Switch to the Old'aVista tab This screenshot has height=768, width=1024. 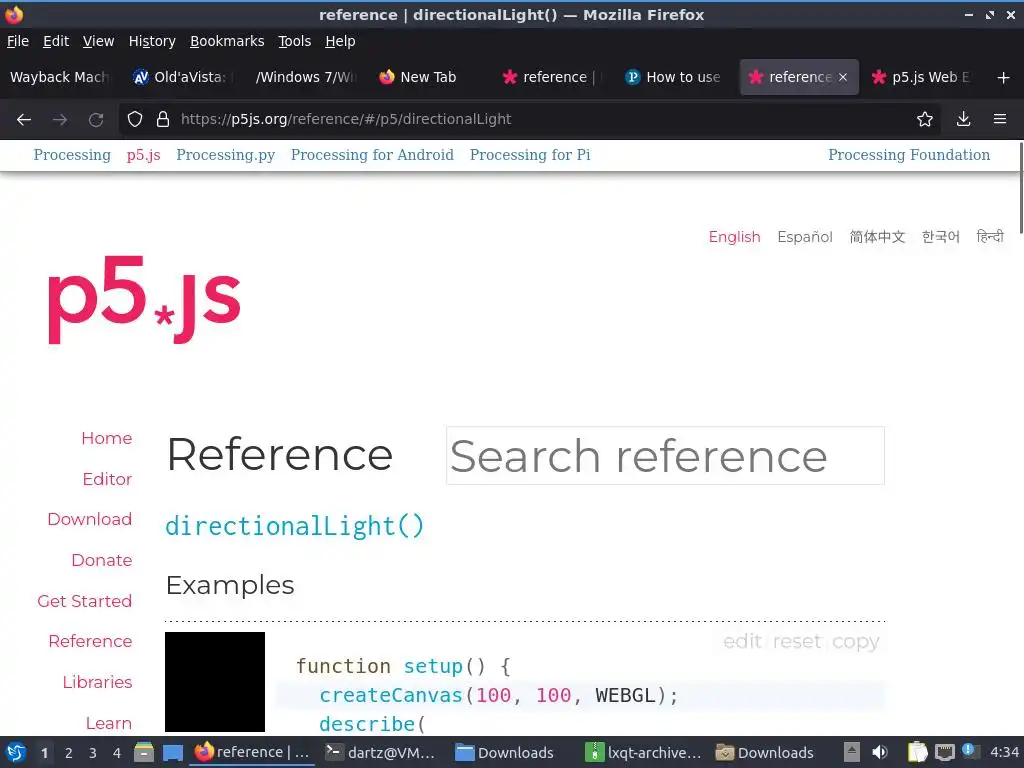[181, 78]
